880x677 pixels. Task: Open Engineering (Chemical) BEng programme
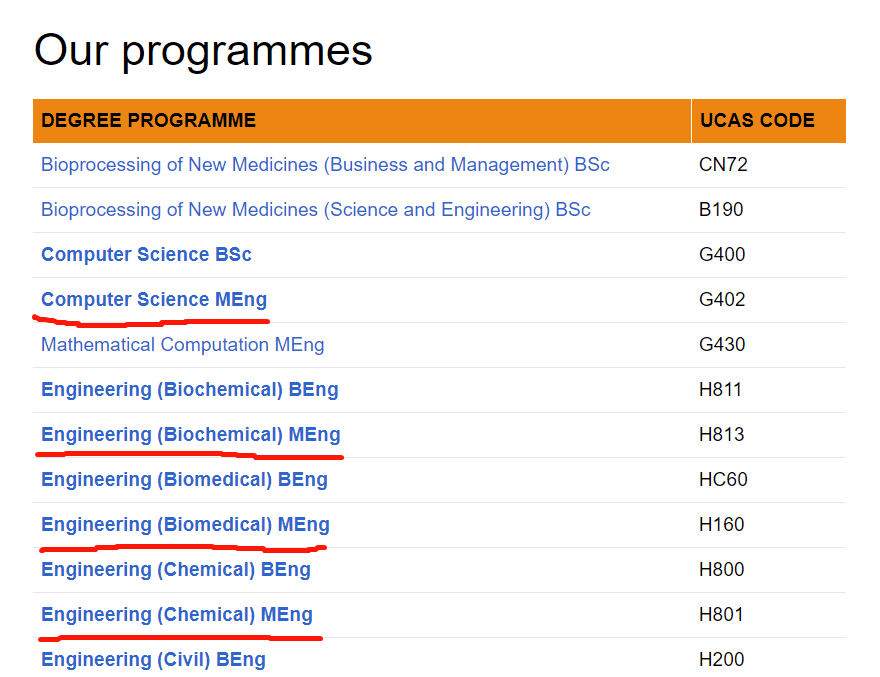pyautogui.click(x=176, y=569)
